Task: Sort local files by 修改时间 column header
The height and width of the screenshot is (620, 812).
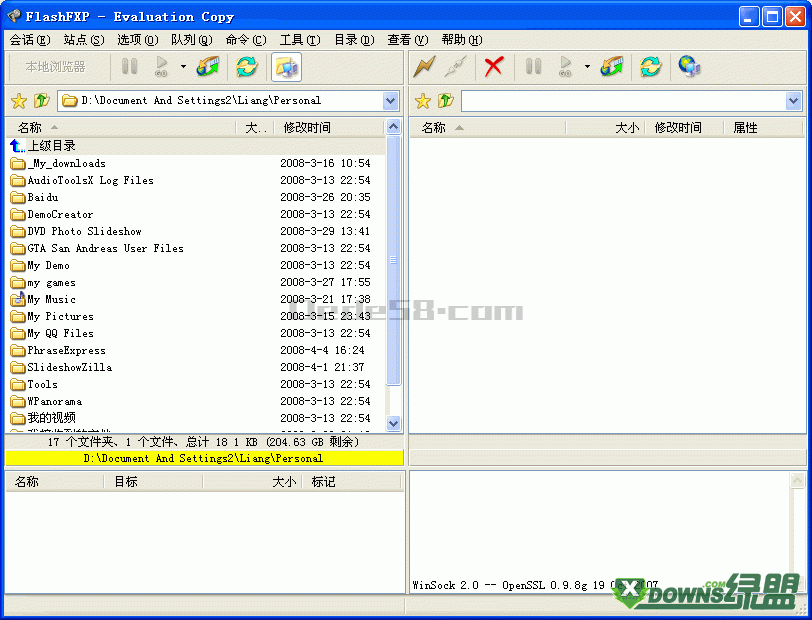Action: coord(307,128)
